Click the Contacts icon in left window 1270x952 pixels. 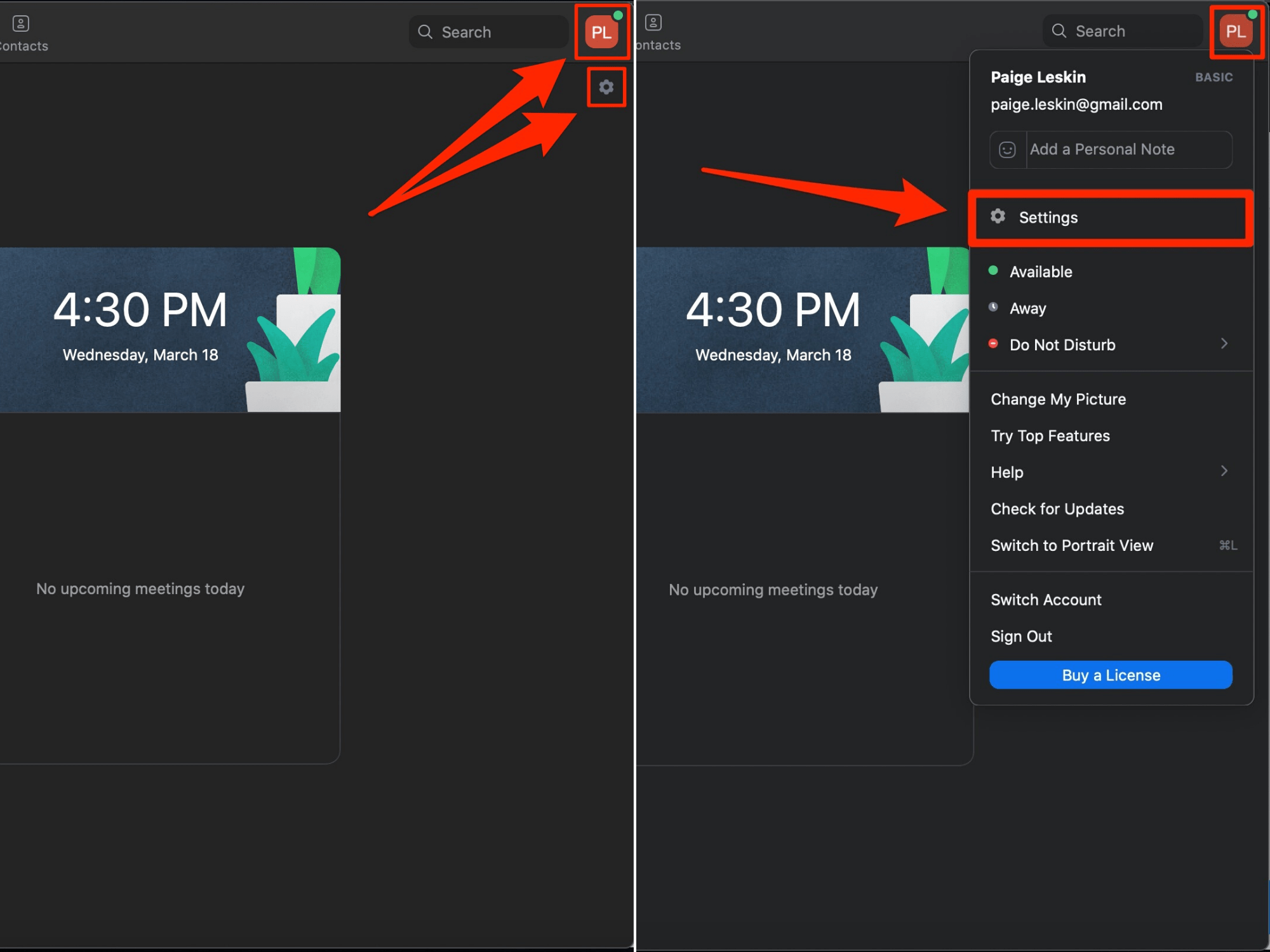pyautogui.click(x=21, y=24)
